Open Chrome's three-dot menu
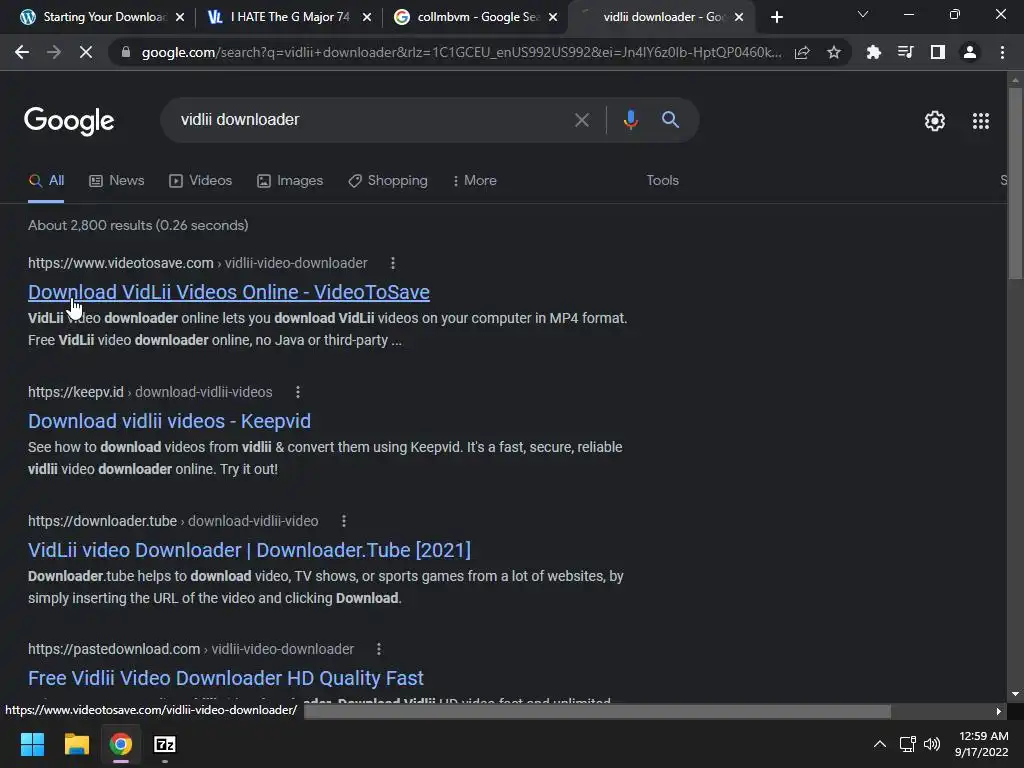The image size is (1024, 768). (1002, 52)
